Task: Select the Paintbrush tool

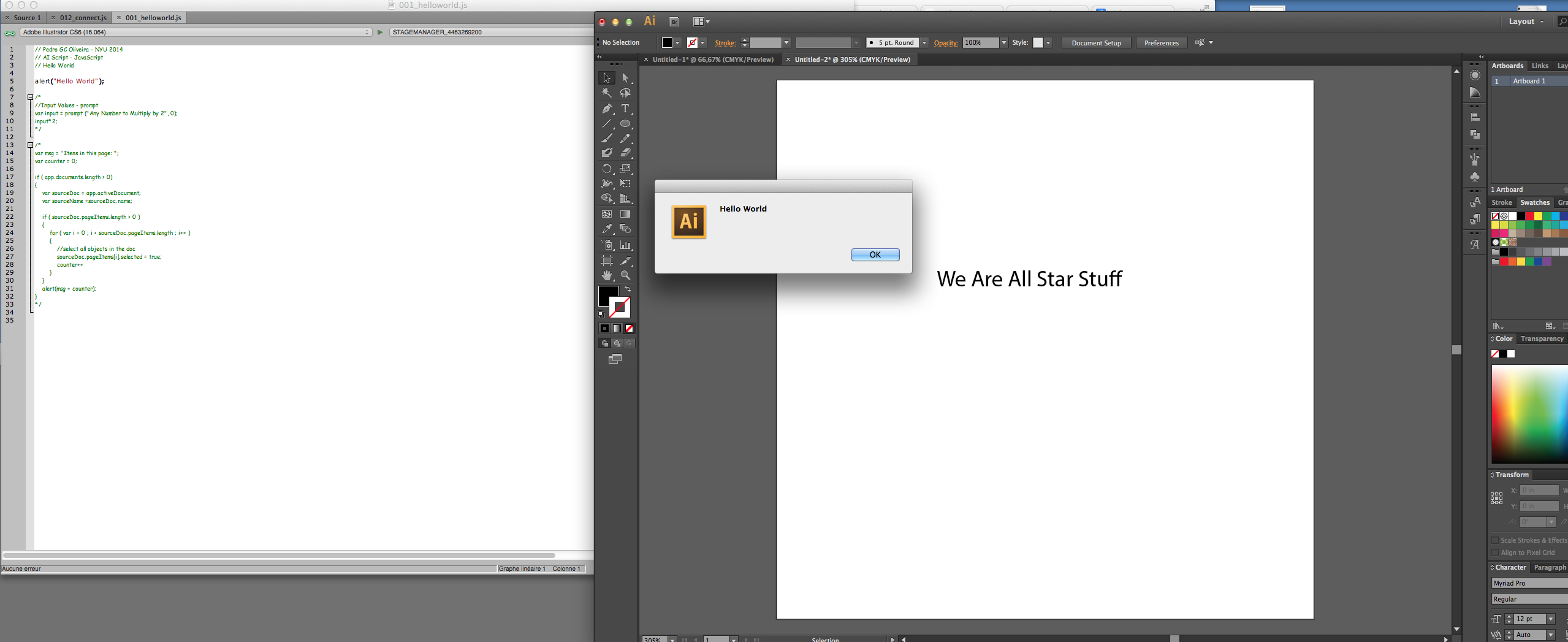Action: pyautogui.click(x=606, y=139)
